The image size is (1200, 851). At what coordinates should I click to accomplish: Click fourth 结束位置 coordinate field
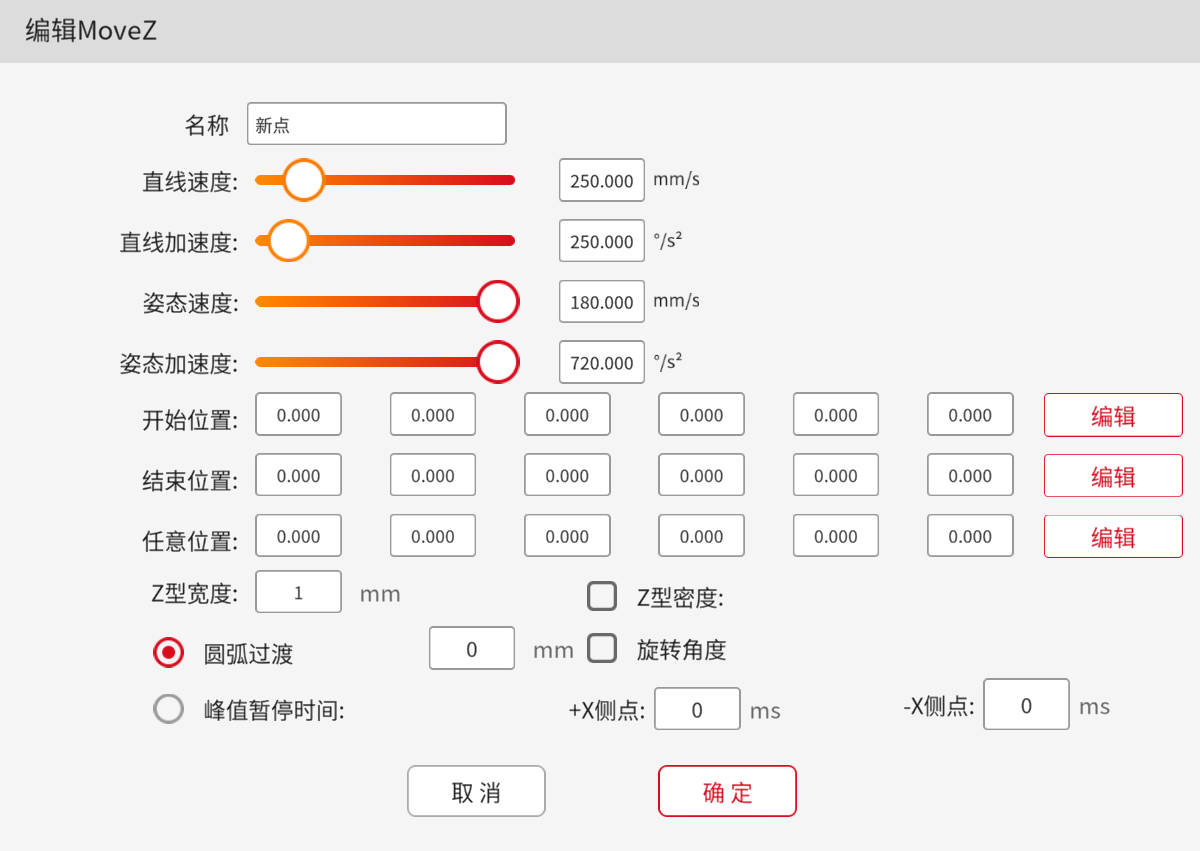701,475
